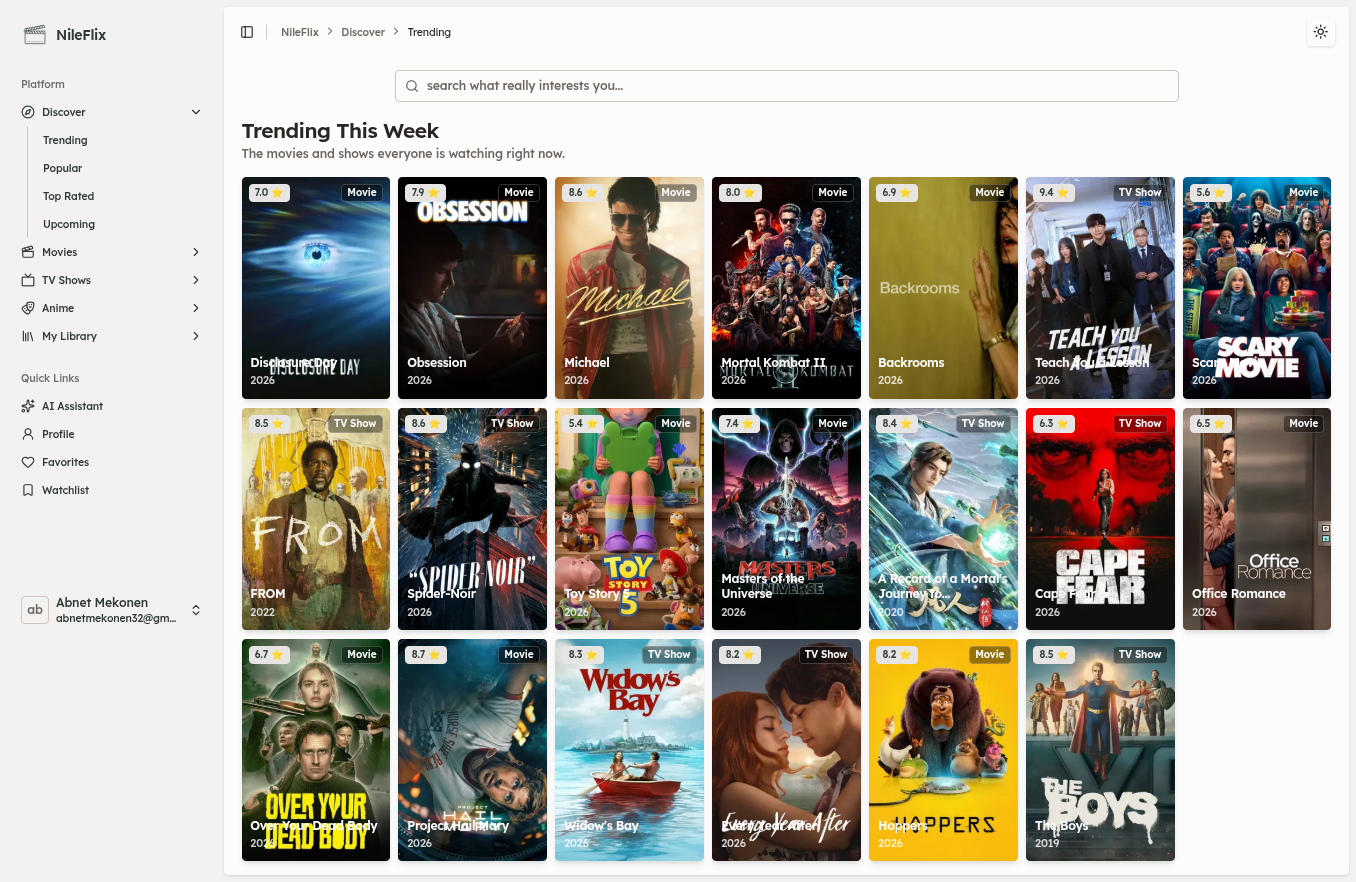
Task: Click the Anime mask icon
Action: 28,308
